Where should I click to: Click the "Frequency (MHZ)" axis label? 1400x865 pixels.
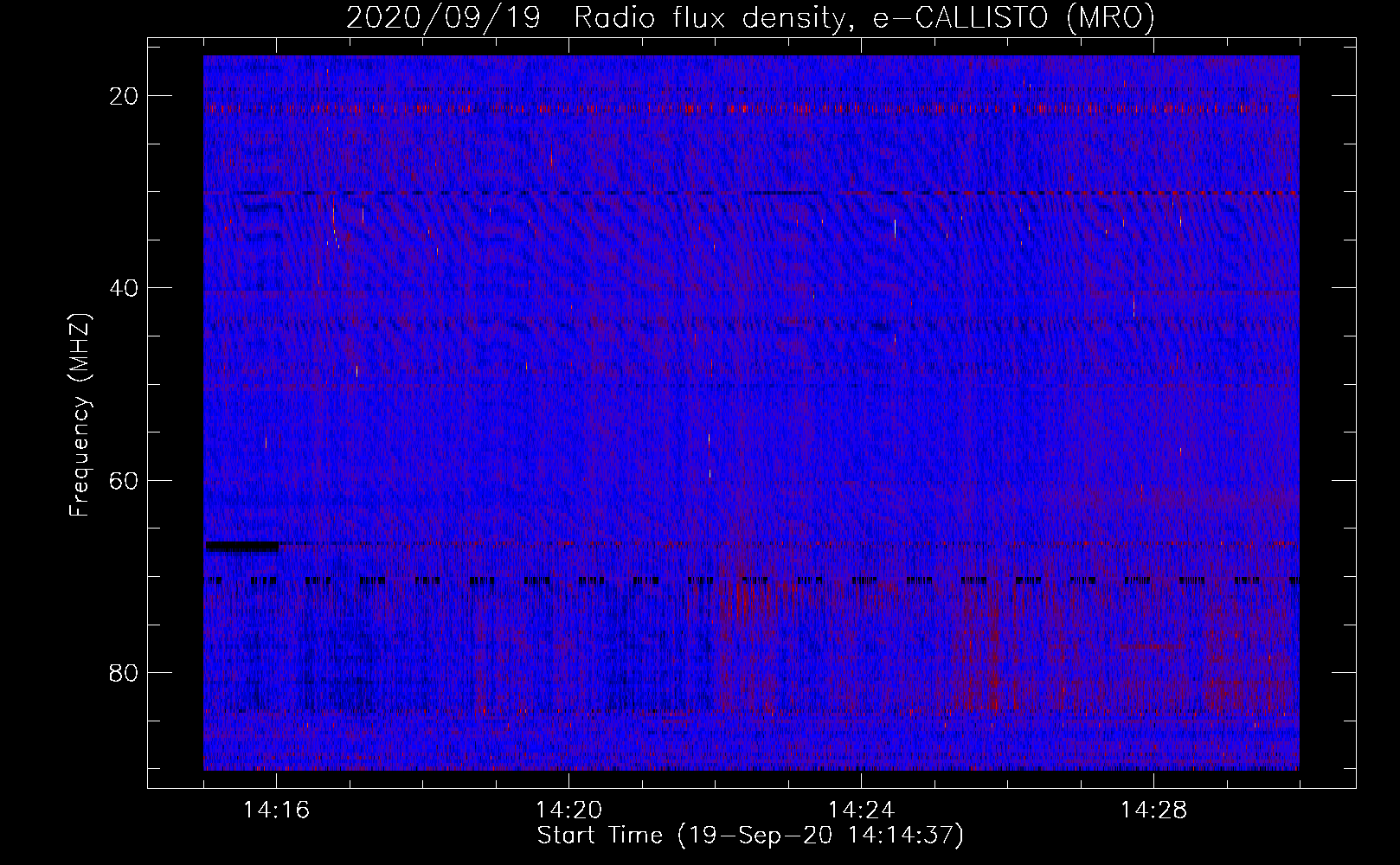[80, 415]
